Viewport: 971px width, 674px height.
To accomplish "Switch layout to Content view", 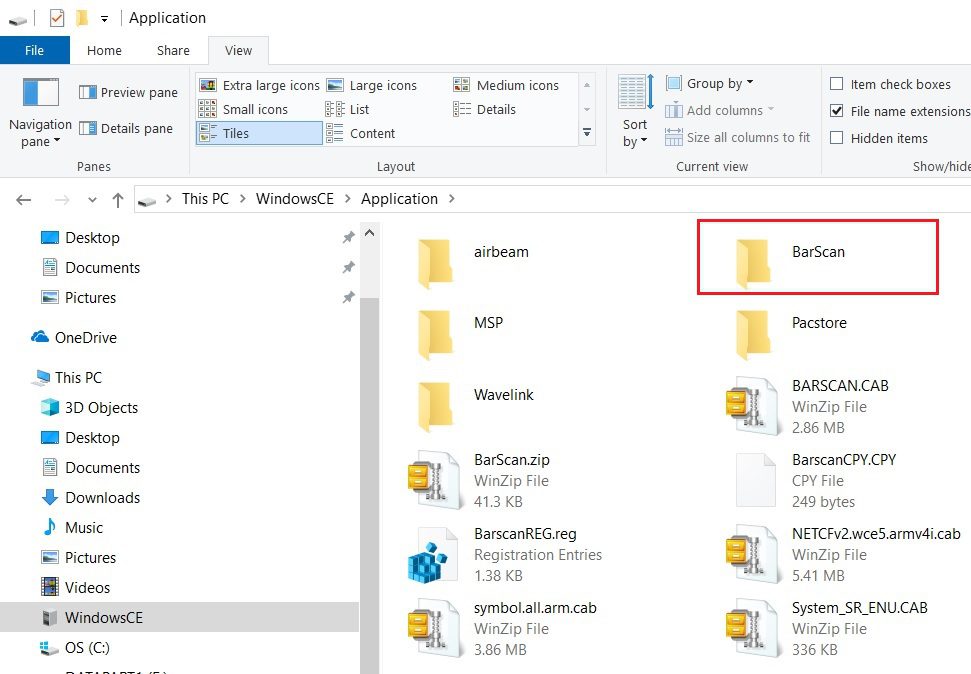I will (x=360, y=133).
